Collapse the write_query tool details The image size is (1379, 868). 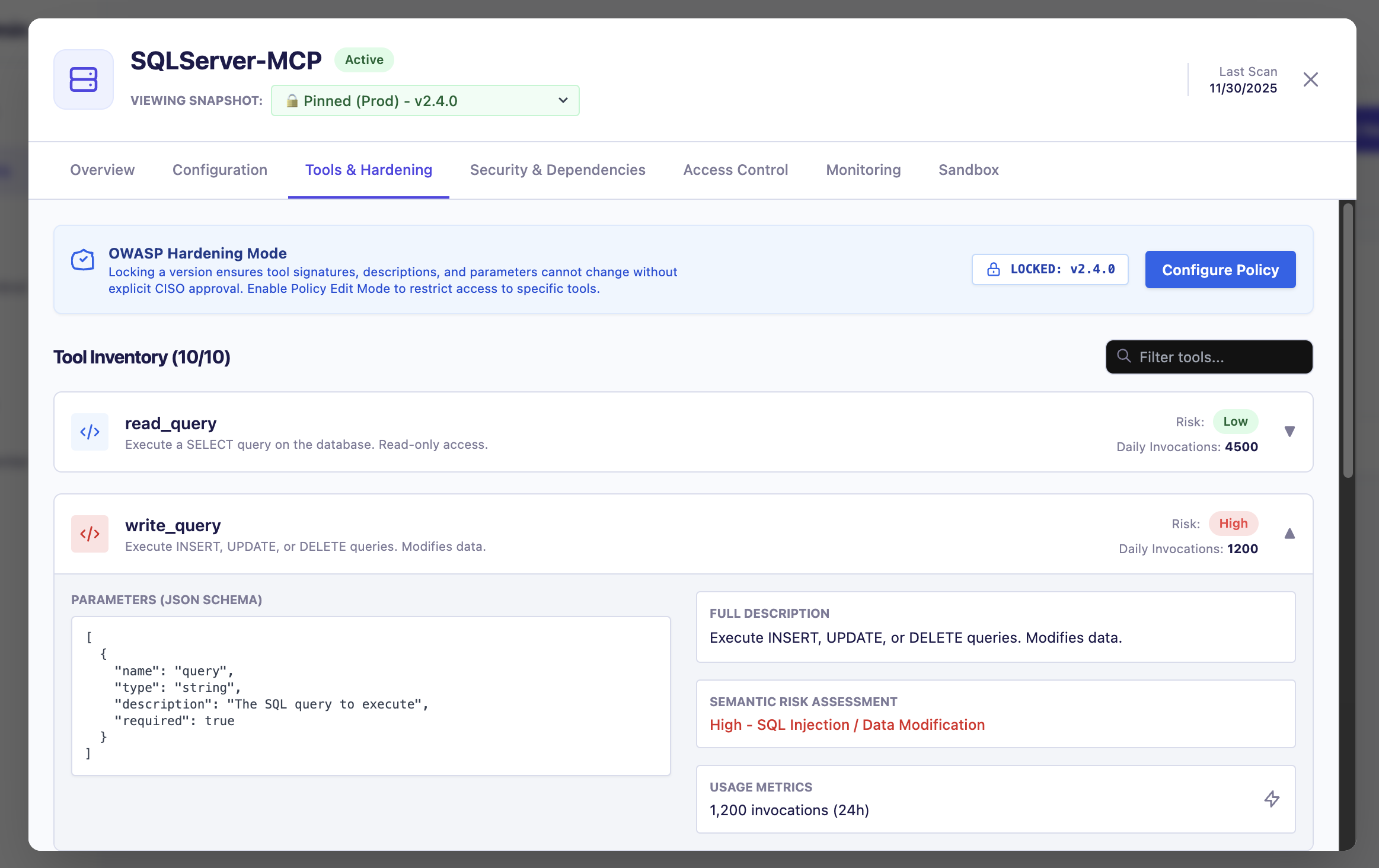click(x=1289, y=534)
